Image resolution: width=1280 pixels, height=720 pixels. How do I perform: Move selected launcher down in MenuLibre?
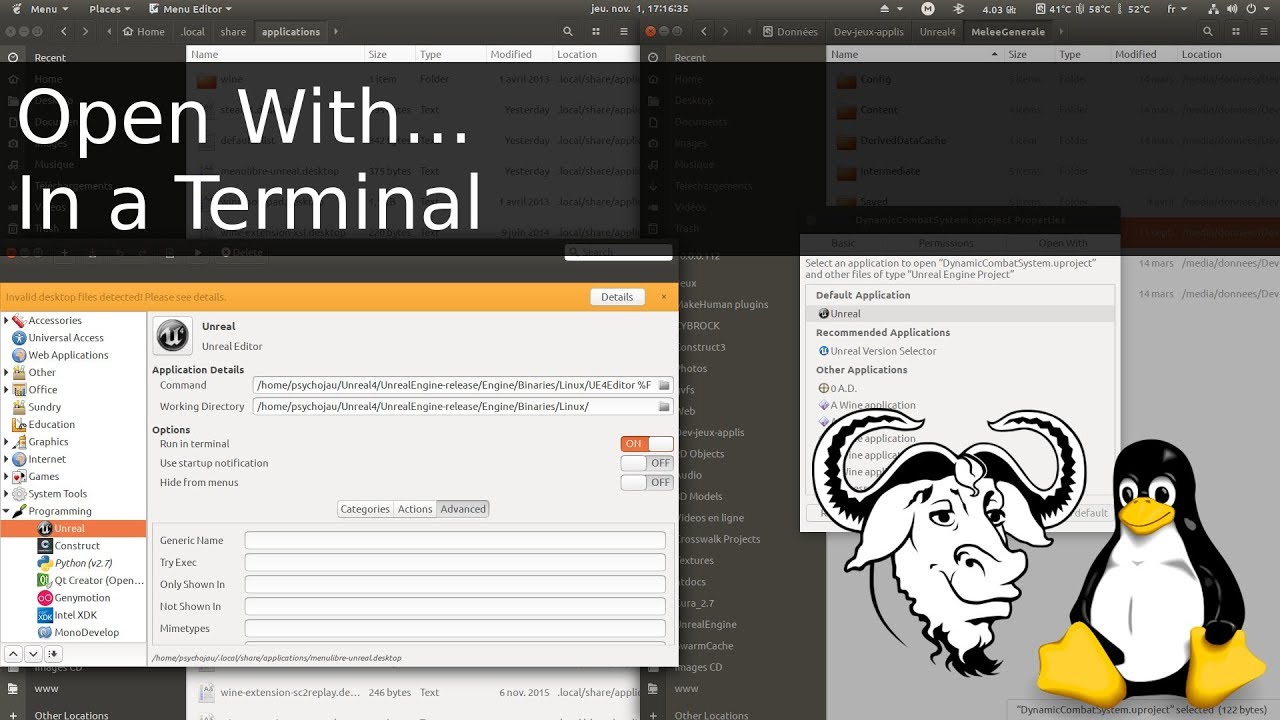coord(33,653)
